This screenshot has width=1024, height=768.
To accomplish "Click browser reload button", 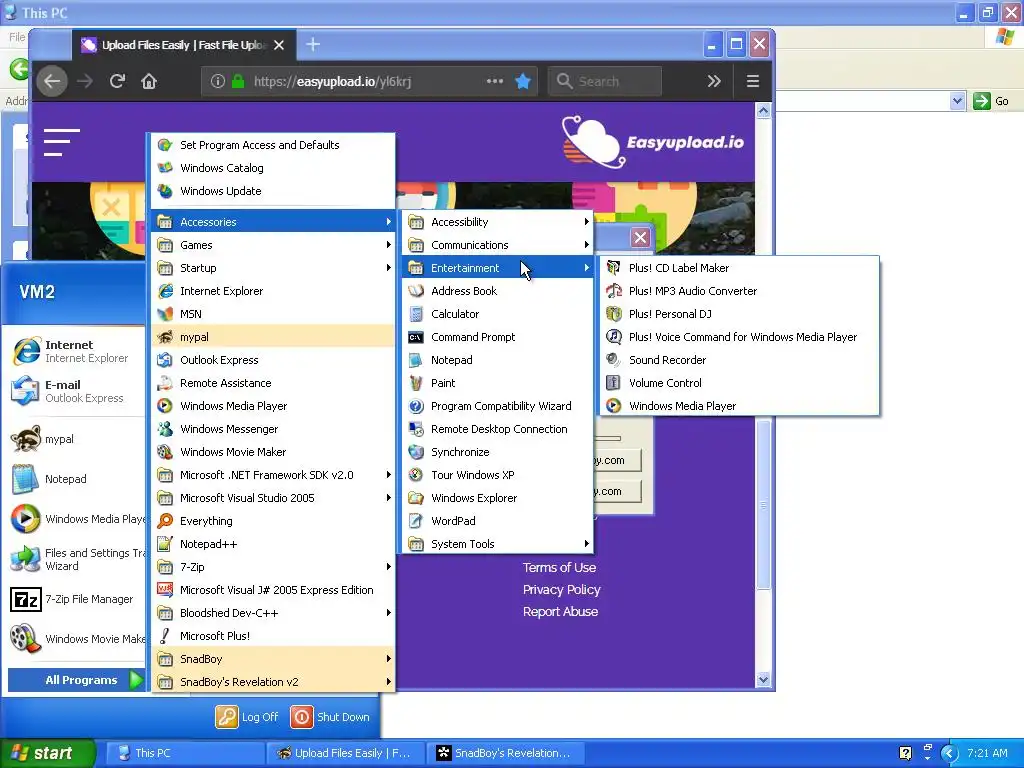I will click(x=118, y=81).
